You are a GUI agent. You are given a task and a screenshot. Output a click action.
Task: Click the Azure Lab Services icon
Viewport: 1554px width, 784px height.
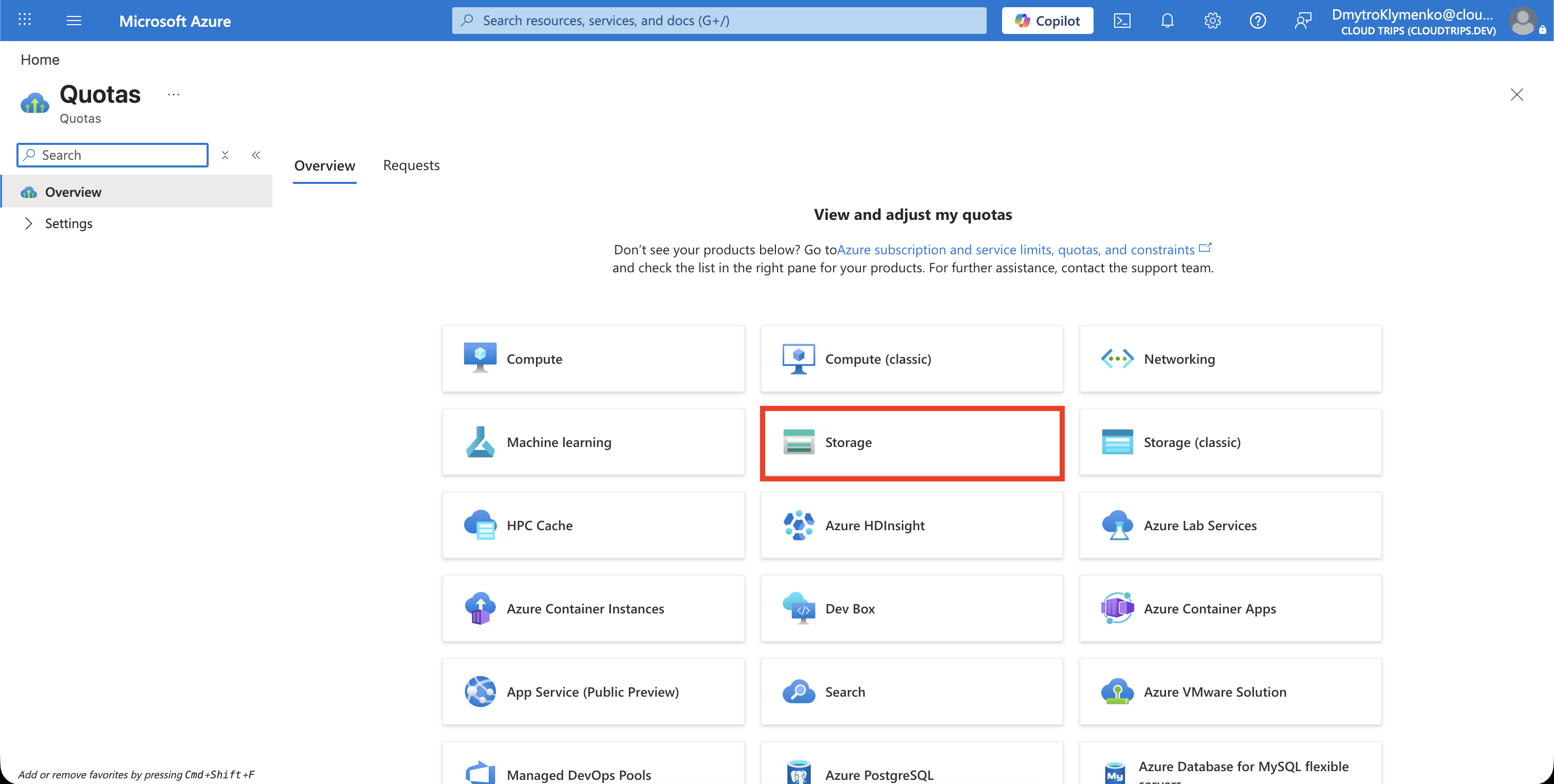click(1117, 525)
